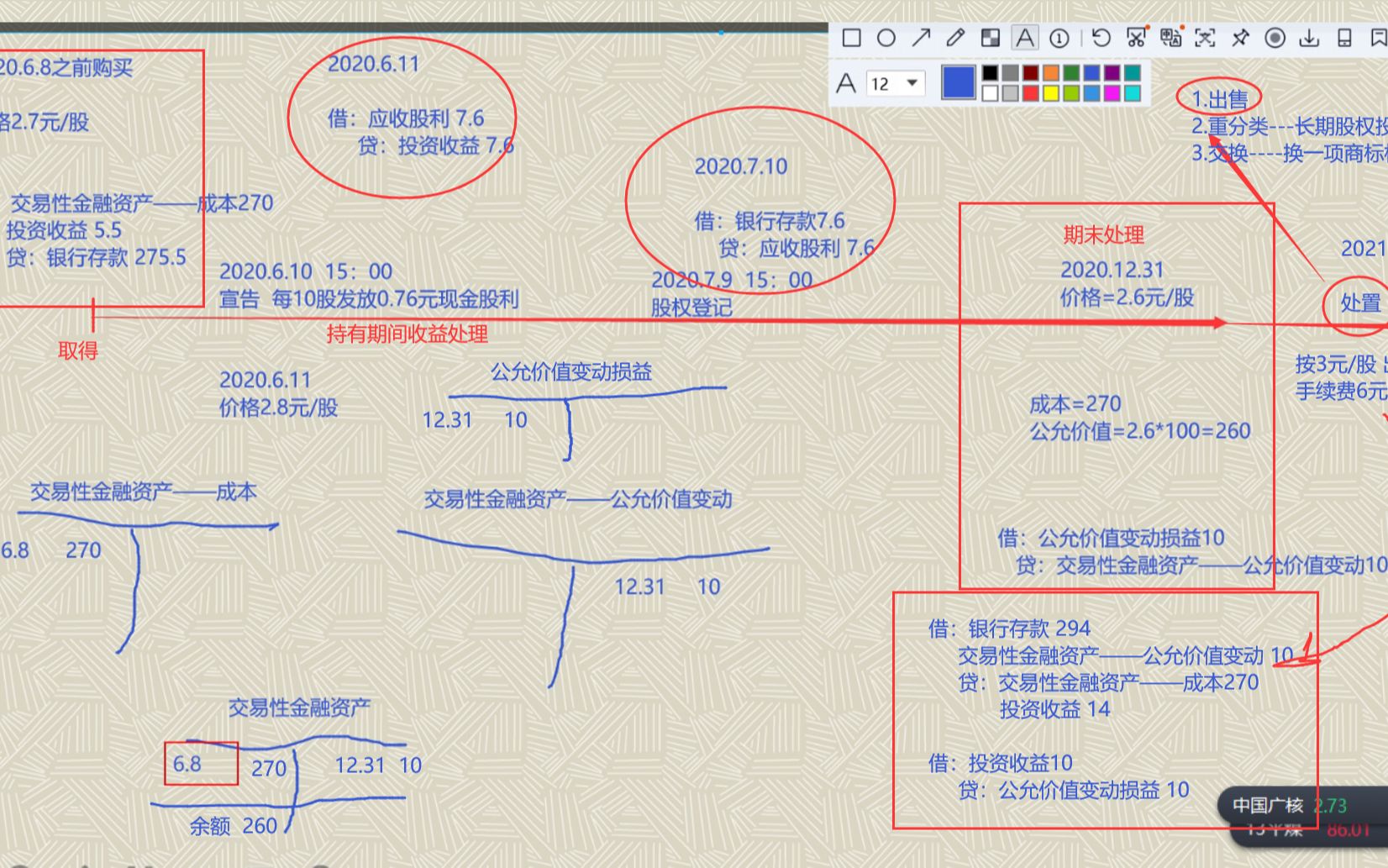Open the translate screenshot tool

[x=1170, y=38]
